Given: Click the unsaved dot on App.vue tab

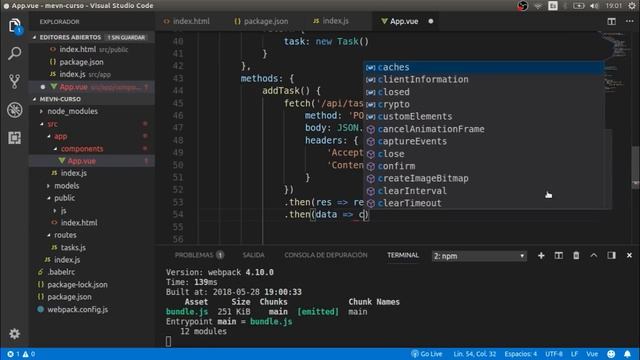Looking at the screenshot, I should 431,21.
